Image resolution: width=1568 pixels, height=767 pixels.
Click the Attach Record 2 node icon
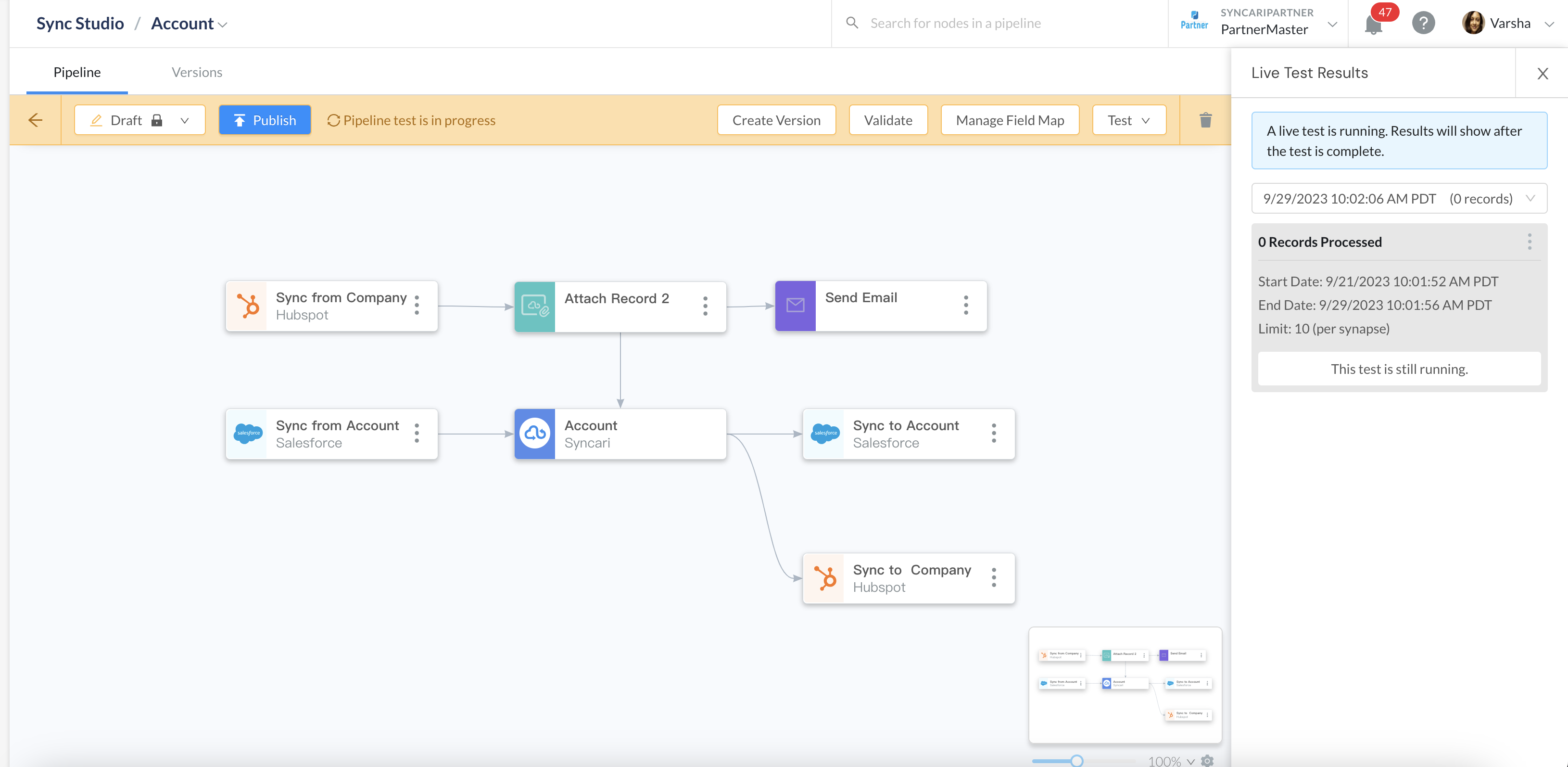tap(534, 306)
